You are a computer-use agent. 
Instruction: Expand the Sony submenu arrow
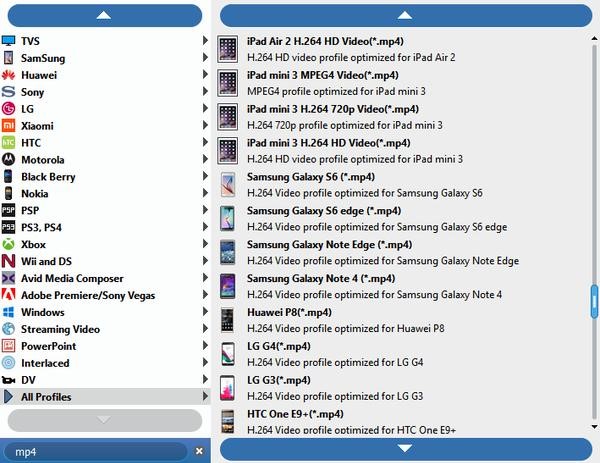[x=205, y=91]
